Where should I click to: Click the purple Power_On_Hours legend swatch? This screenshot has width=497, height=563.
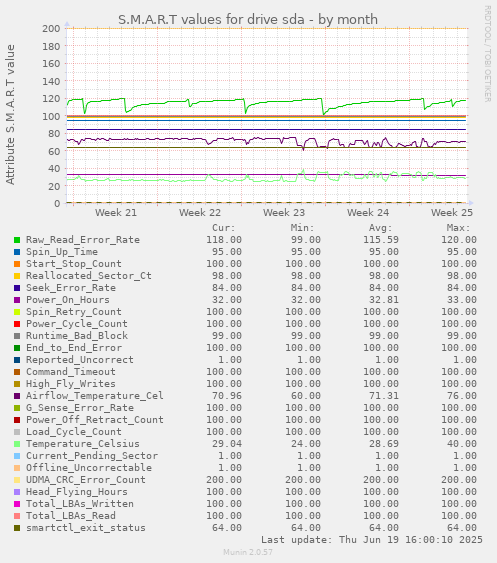(17, 300)
